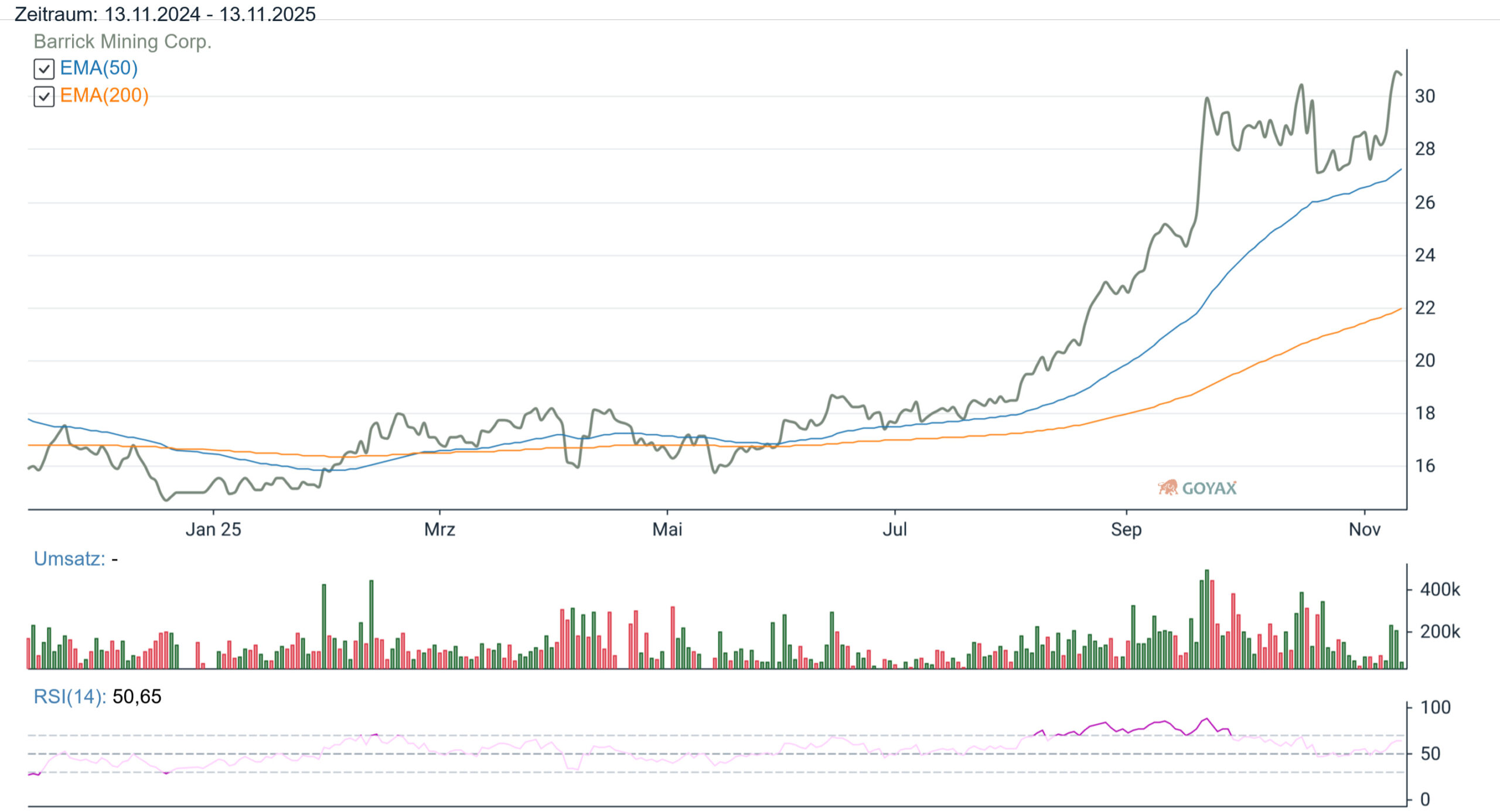Click the RSI value 50,65
Image resolution: width=1500 pixels, height=812 pixels.
click(137, 697)
